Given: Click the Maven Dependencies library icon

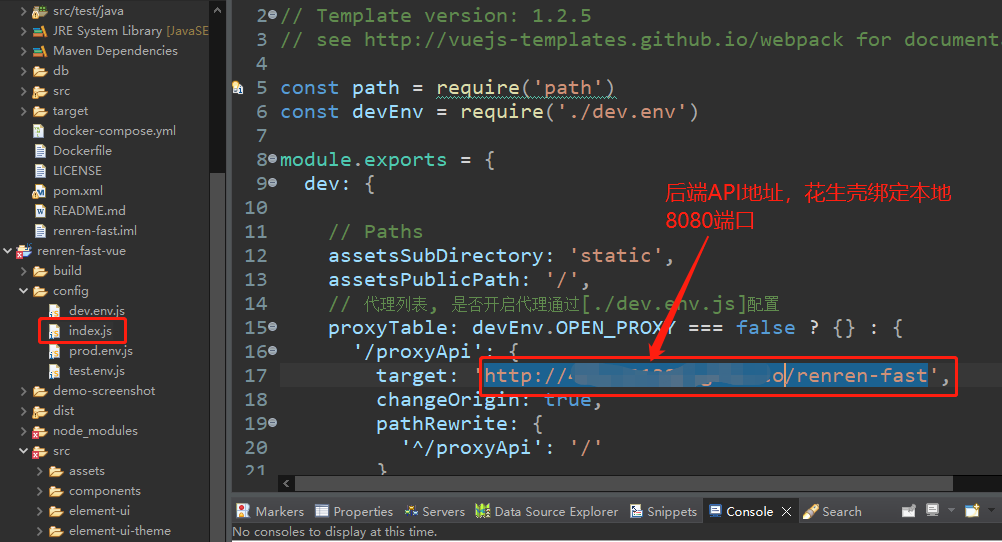Looking at the screenshot, I should tap(40, 50).
